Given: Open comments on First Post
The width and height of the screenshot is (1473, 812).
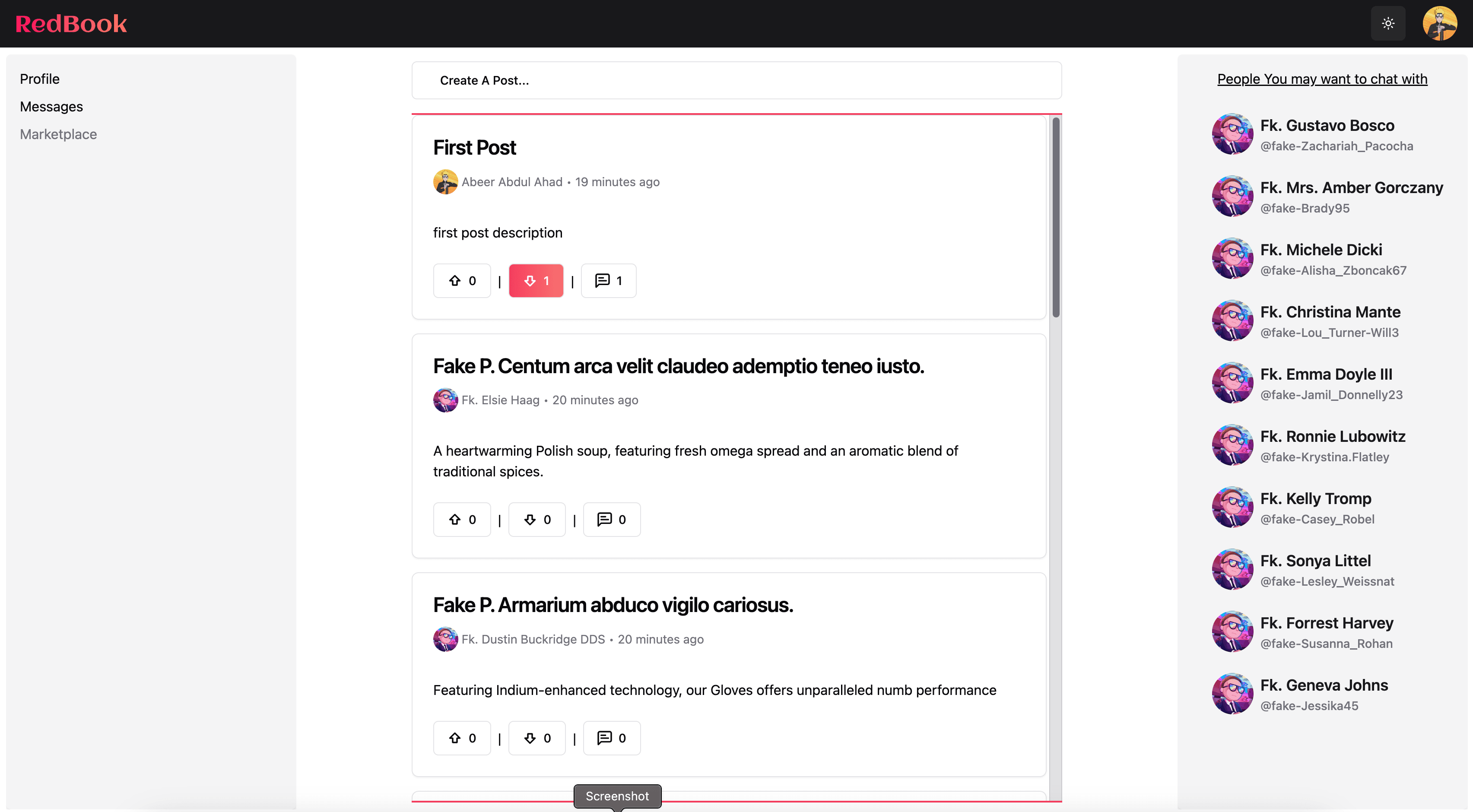Looking at the screenshot, I should 608,281.
